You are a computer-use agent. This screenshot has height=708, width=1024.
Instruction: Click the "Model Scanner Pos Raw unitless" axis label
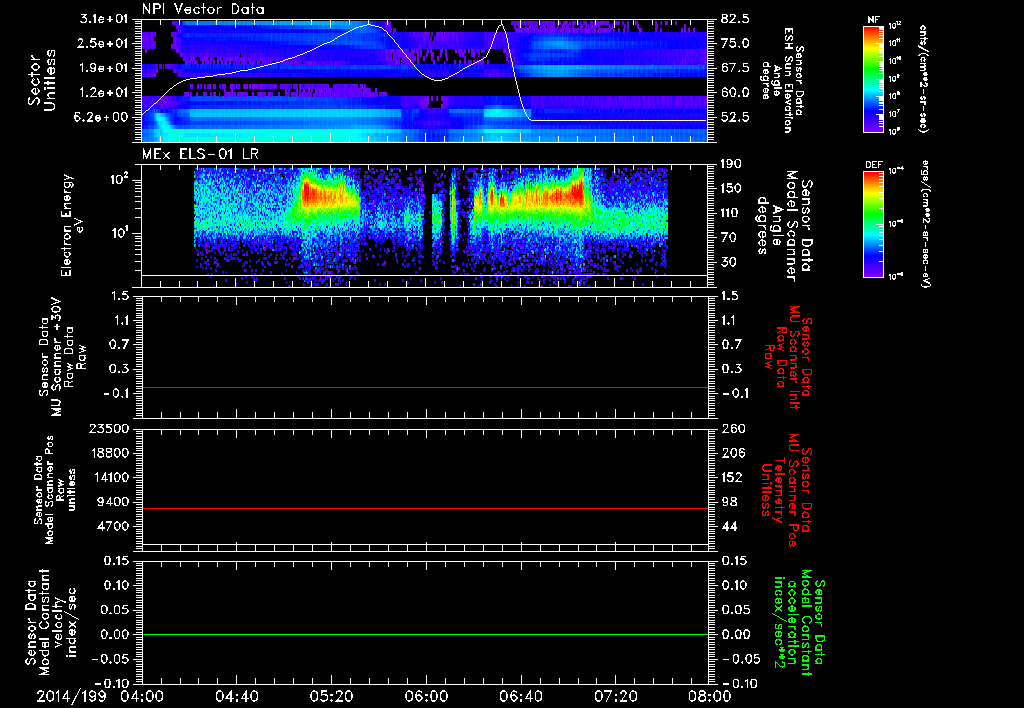[x=56, y=490]
